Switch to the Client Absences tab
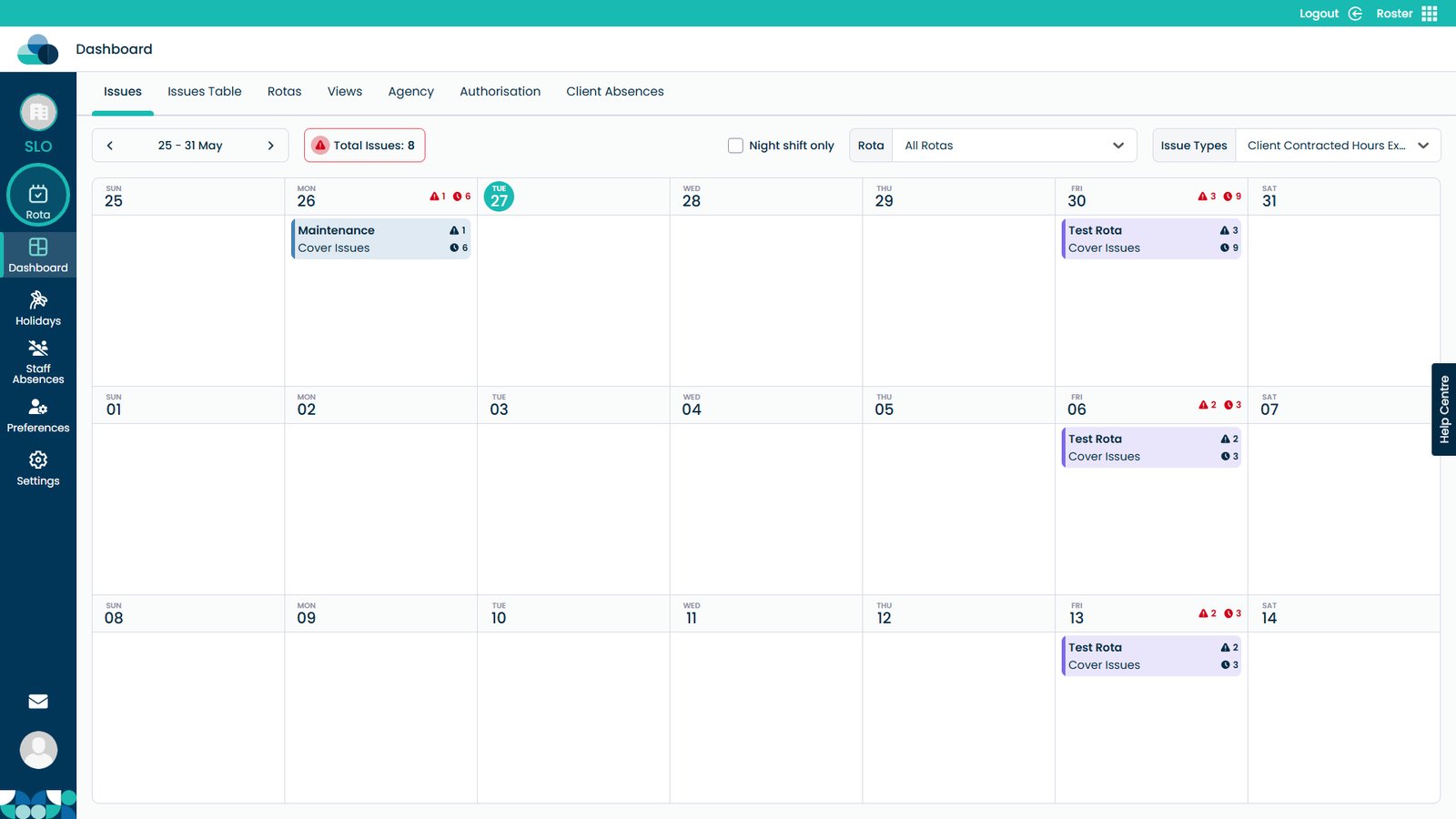Screen dimensions: 1456x819 click(x=614, y=92)
